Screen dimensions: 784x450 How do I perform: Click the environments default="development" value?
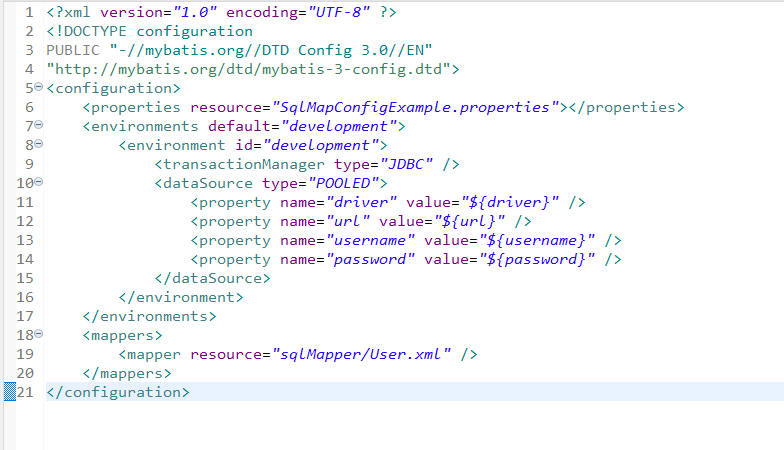click(x=339, y=126)
